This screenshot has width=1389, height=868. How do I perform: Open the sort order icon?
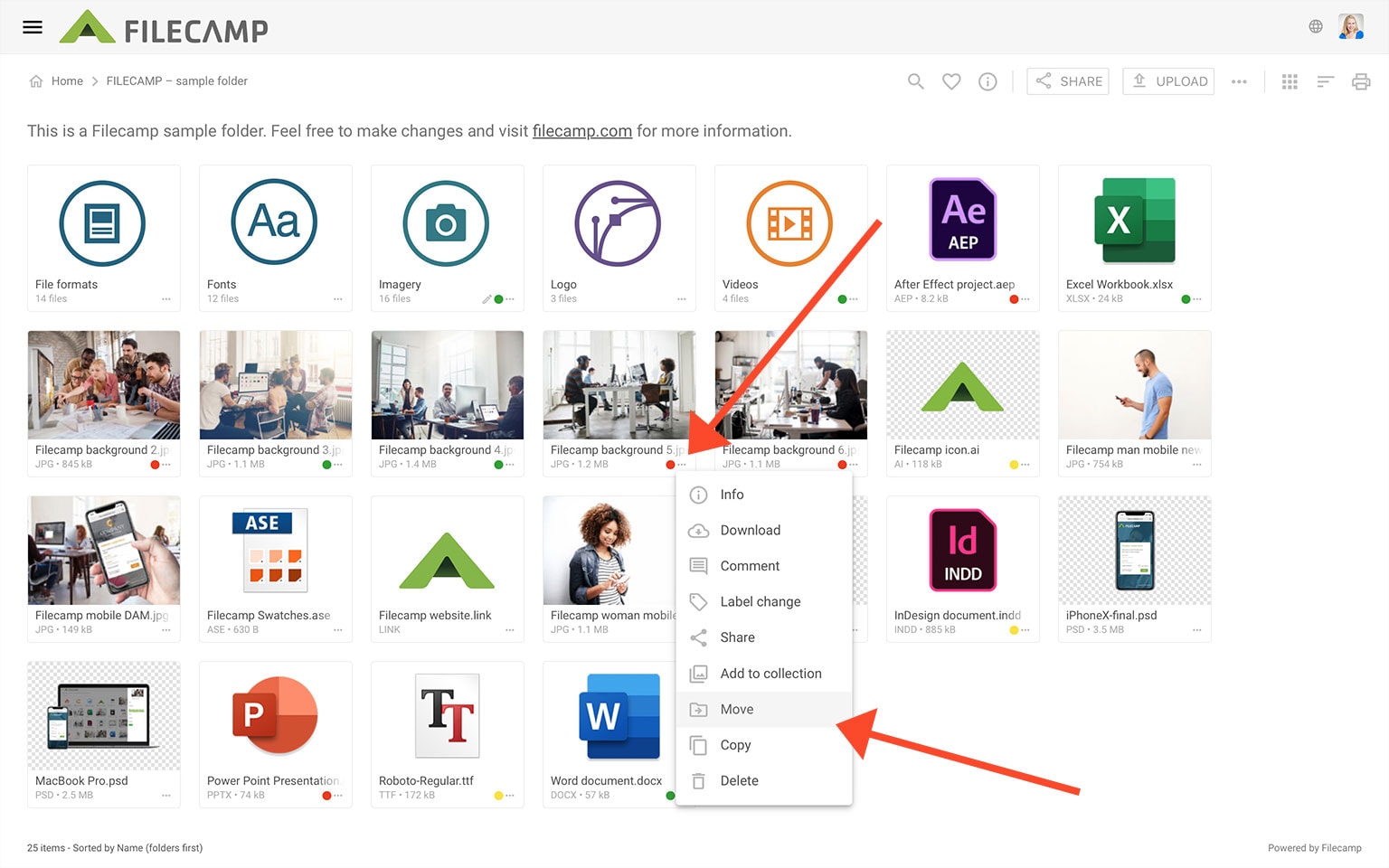[x=1326, y=81]
